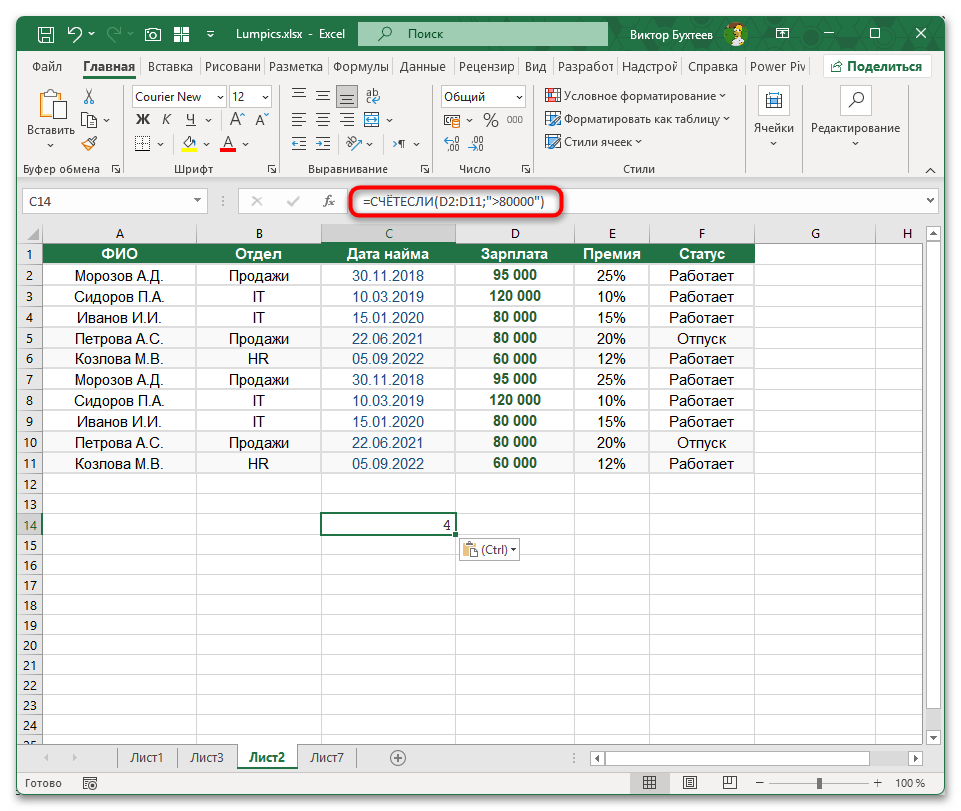
Task: Increase the indent
Action: [x=323, y=143]
